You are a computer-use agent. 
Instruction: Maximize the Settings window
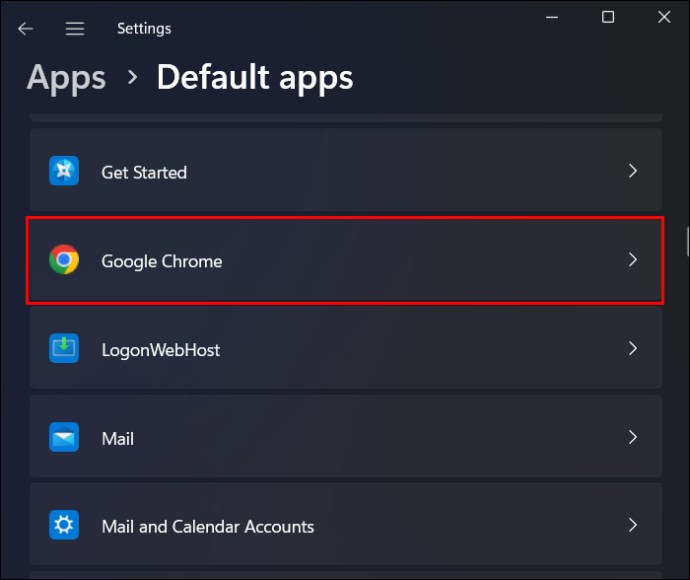click(x=608, y=17)
